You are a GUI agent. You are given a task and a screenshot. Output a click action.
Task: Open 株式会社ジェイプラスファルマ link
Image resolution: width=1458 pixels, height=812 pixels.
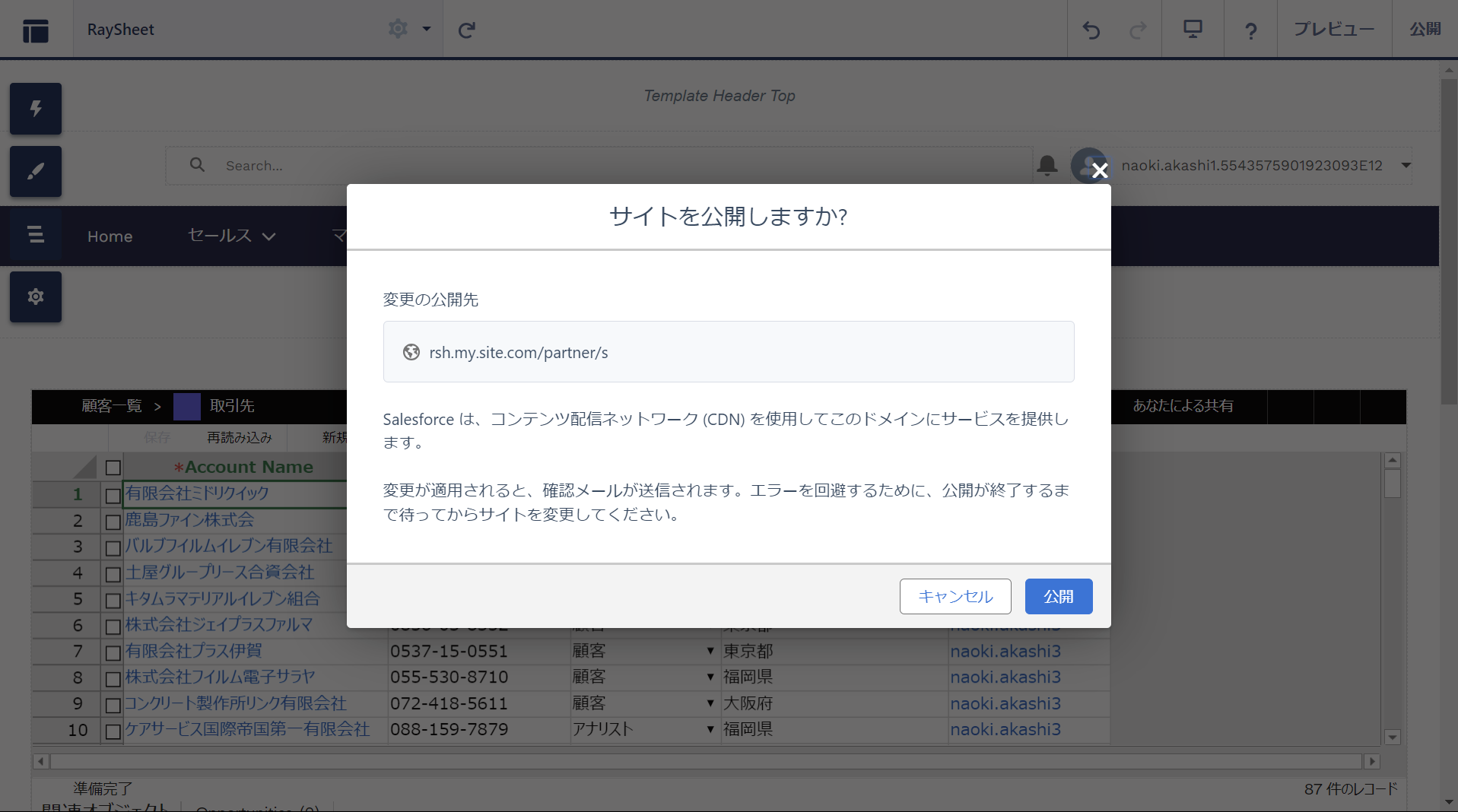219,624
